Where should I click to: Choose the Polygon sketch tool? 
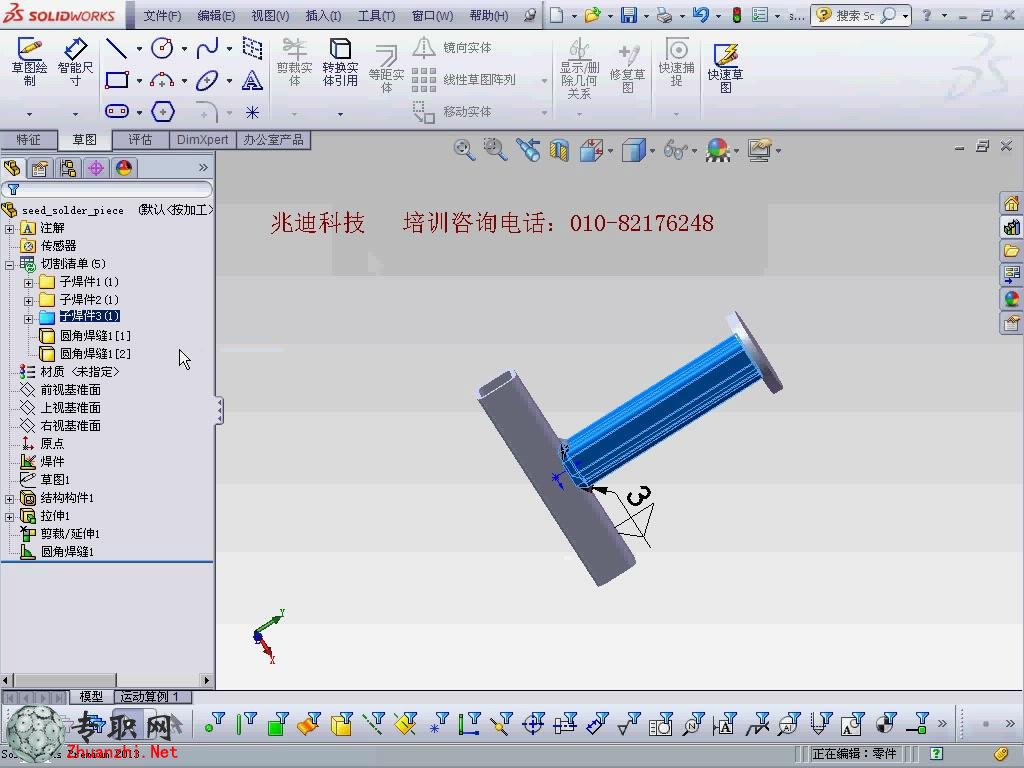click(163, 111)
